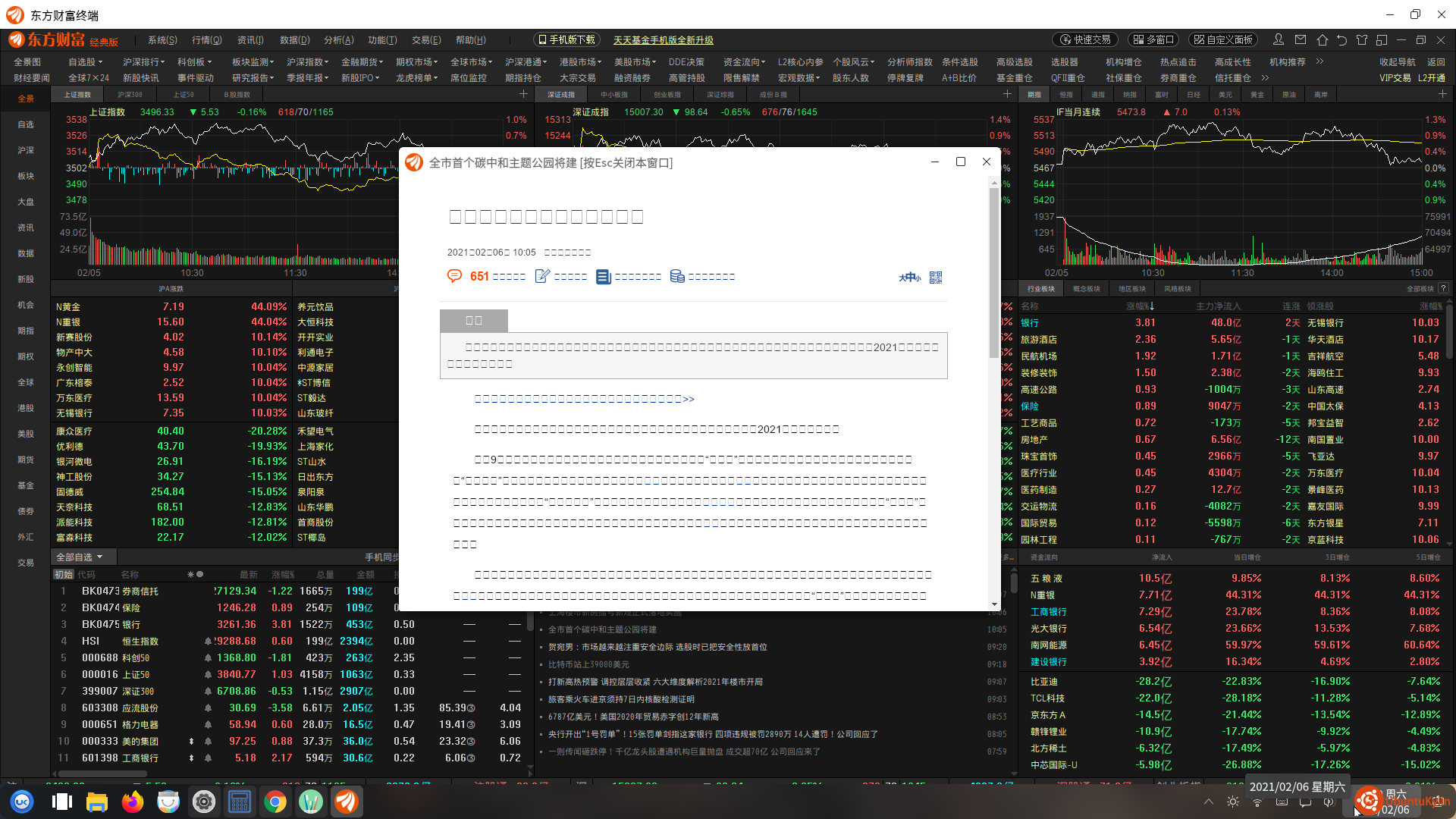This screenshot has height=819, width=1456.
Task: Switch to the 沪深300 chart tab
Action: pyautogui.click(x=130, y=95)
